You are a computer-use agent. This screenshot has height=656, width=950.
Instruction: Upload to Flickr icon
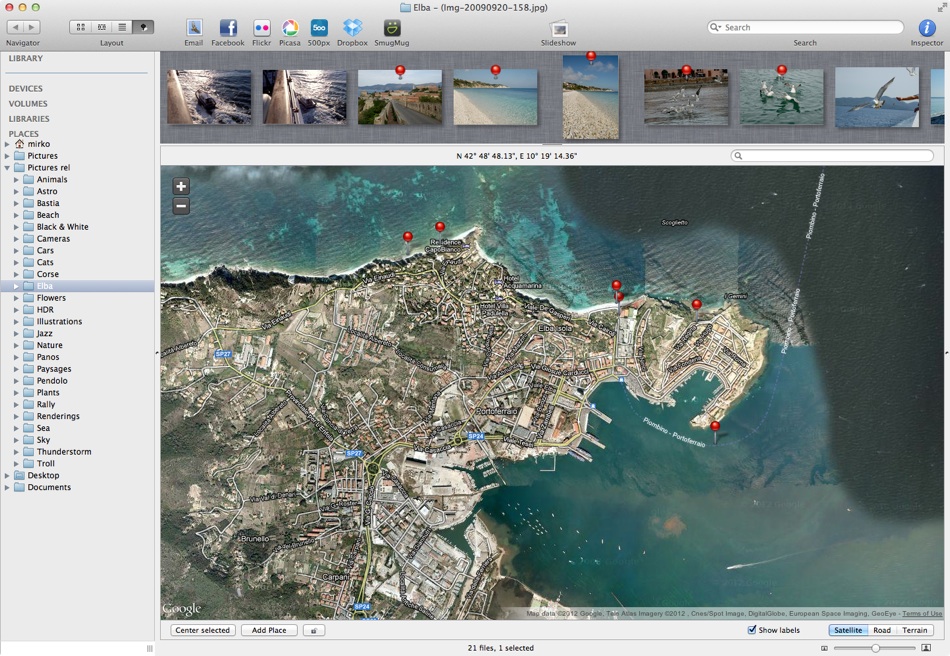[x=262, y=28]
